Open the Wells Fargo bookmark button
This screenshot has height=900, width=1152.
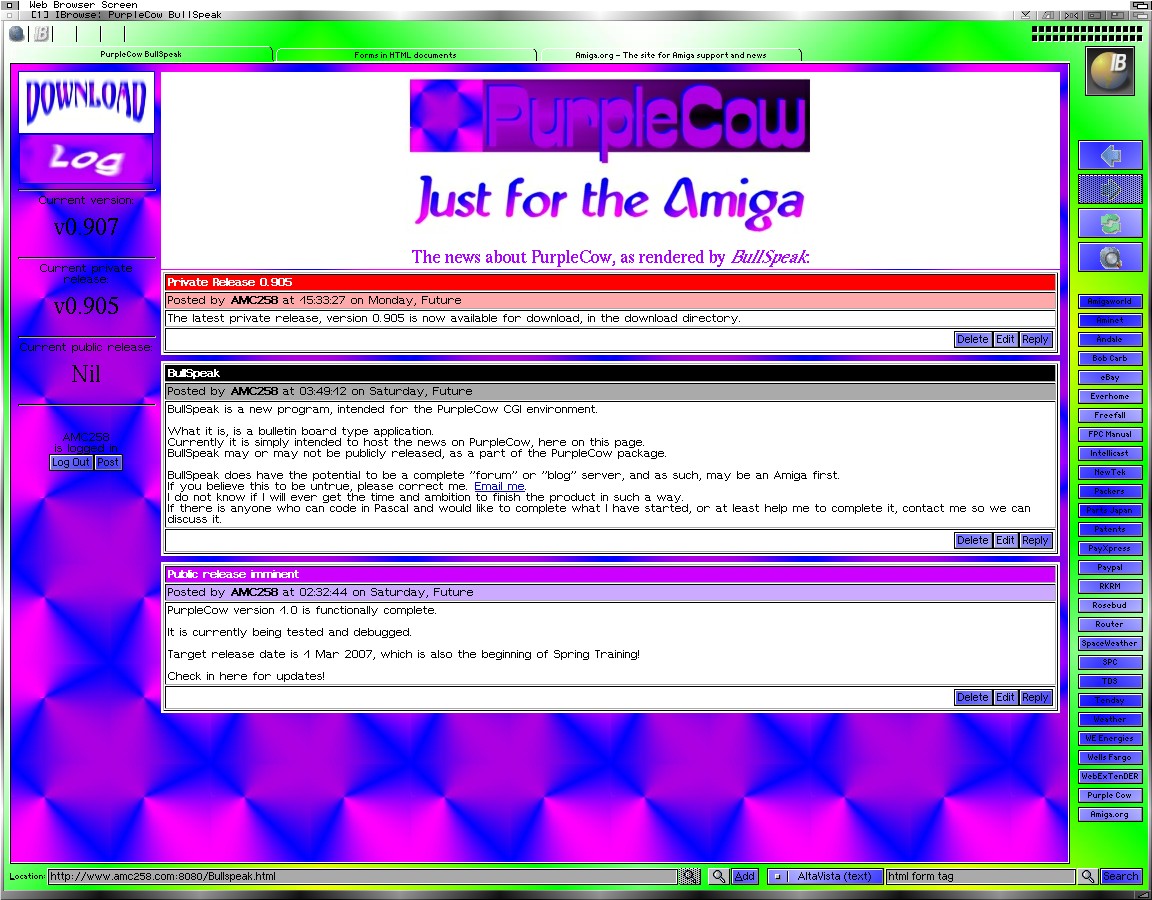[1109, 757]
